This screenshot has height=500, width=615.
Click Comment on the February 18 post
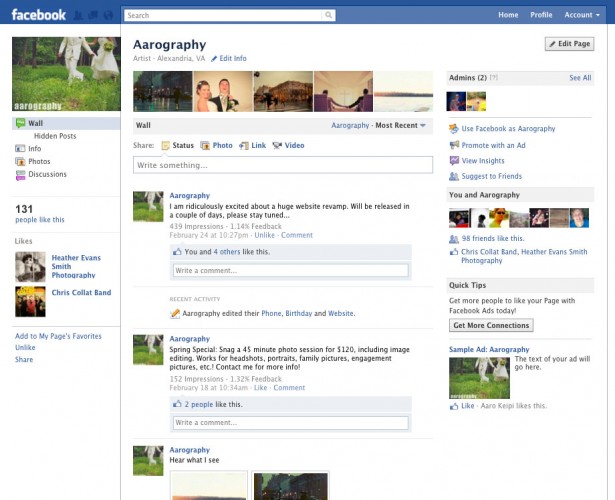(x=289, y=388)
